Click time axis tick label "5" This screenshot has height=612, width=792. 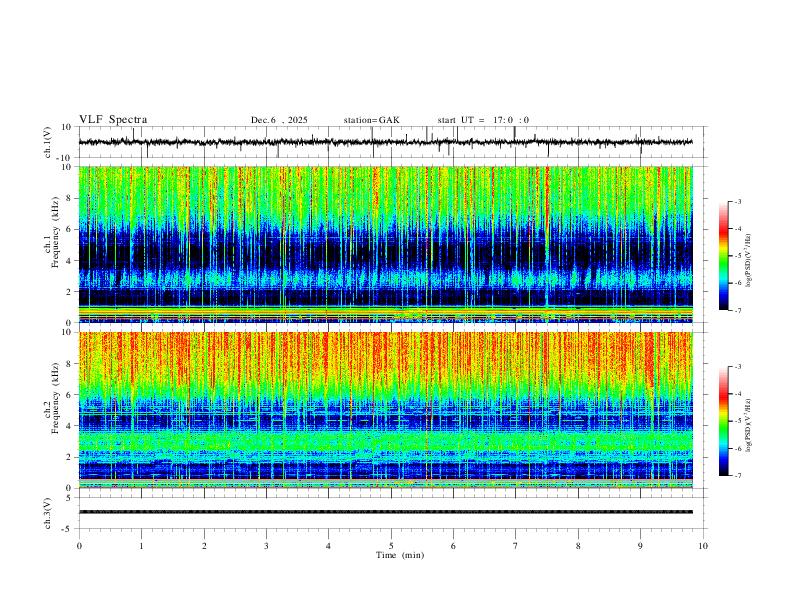391,546
